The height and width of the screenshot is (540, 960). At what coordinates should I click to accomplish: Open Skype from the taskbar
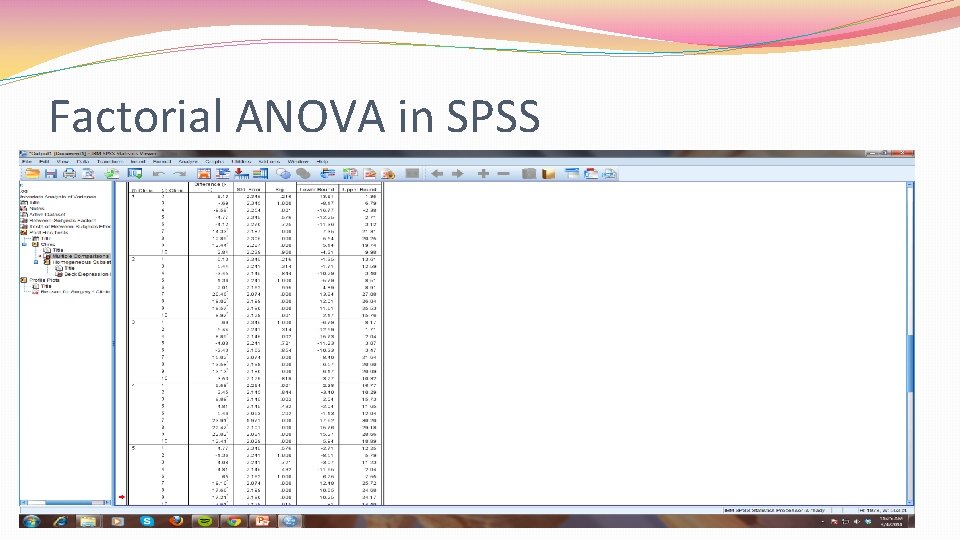147,521
